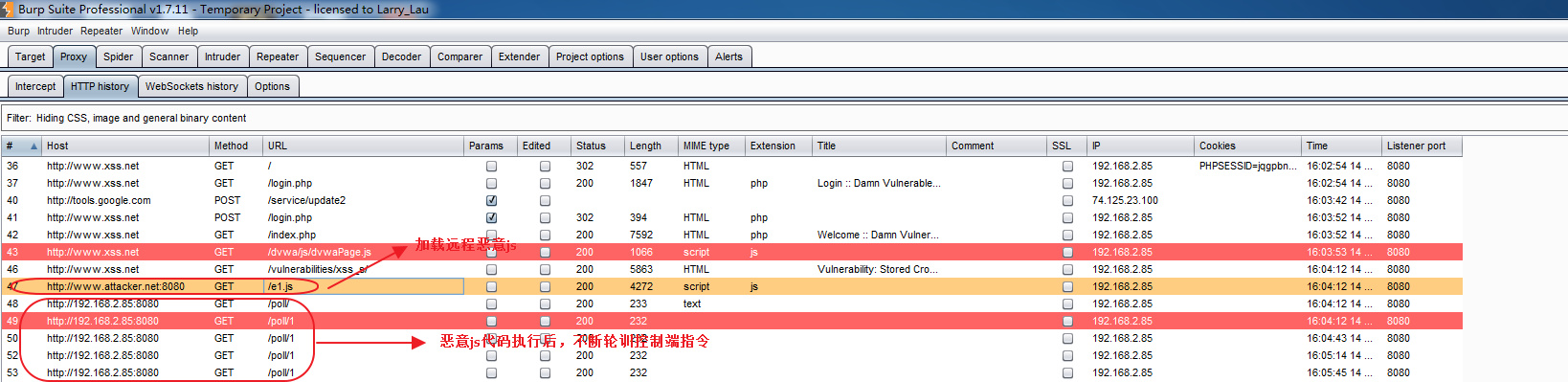The image size is (1568, 382).
Task: Toggle Params checkbox for POST /login.php row
Action: 491,218
